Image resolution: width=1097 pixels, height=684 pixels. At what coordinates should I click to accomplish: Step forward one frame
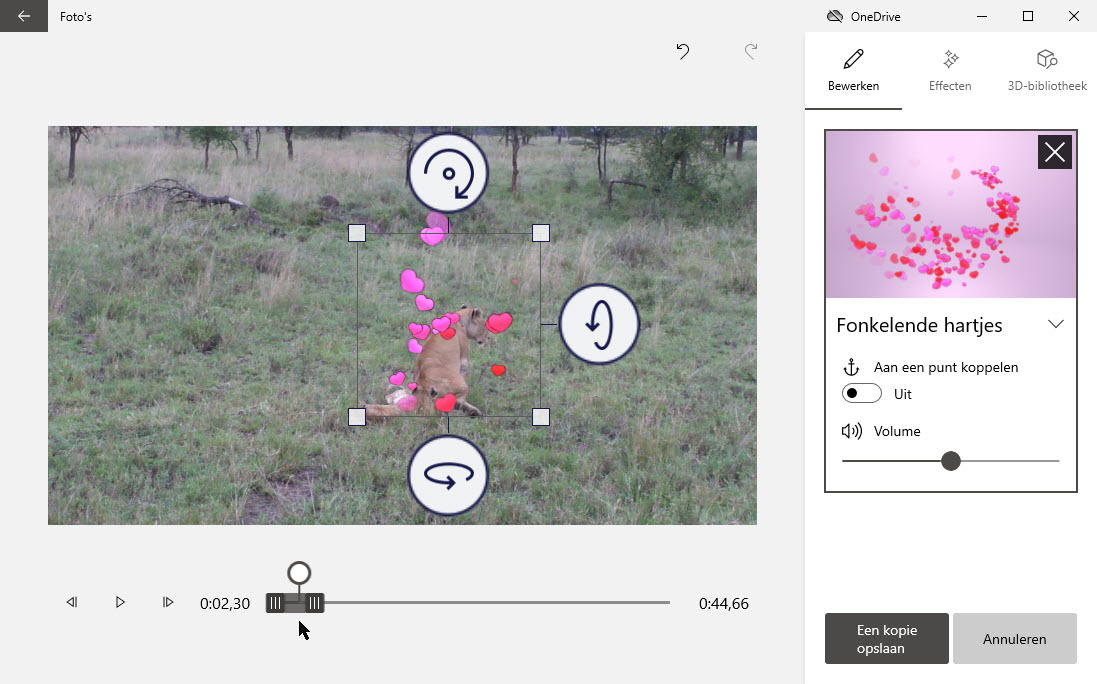point(168,602)
